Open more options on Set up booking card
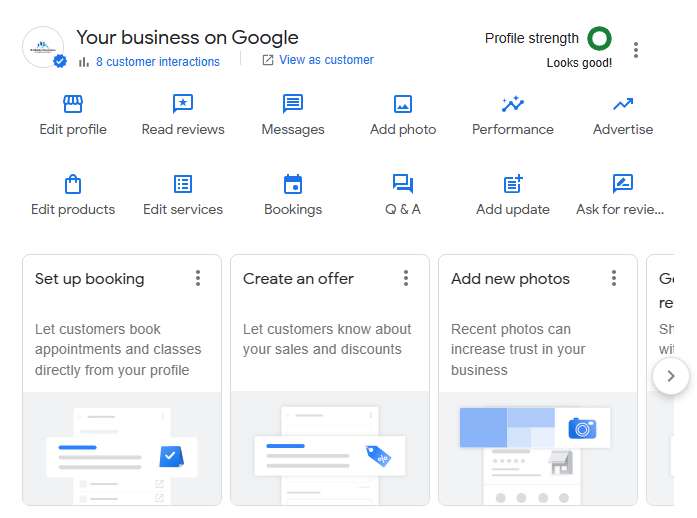Screen dimensions: 697x518 (x=198, y=278)
